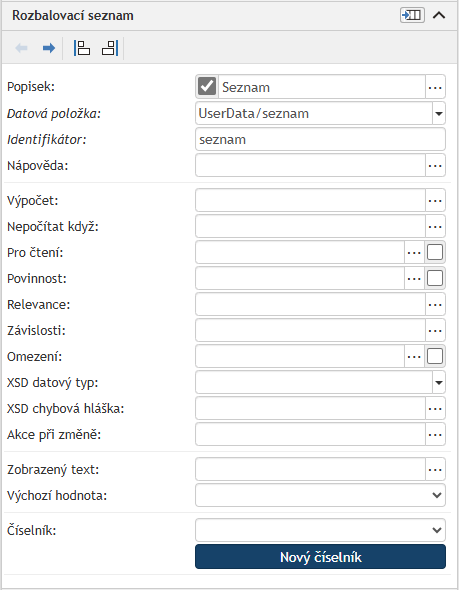Click the blue forward arrow icon
This screenshot has width=459, height=590.
tap(49, 48)
